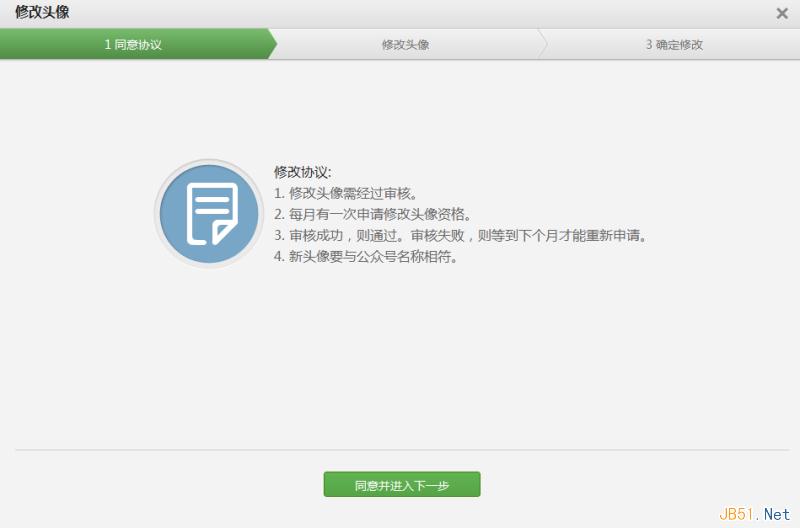800x528 pixels.
Task: Click the divider line above the green button
Action: (400, 450)
